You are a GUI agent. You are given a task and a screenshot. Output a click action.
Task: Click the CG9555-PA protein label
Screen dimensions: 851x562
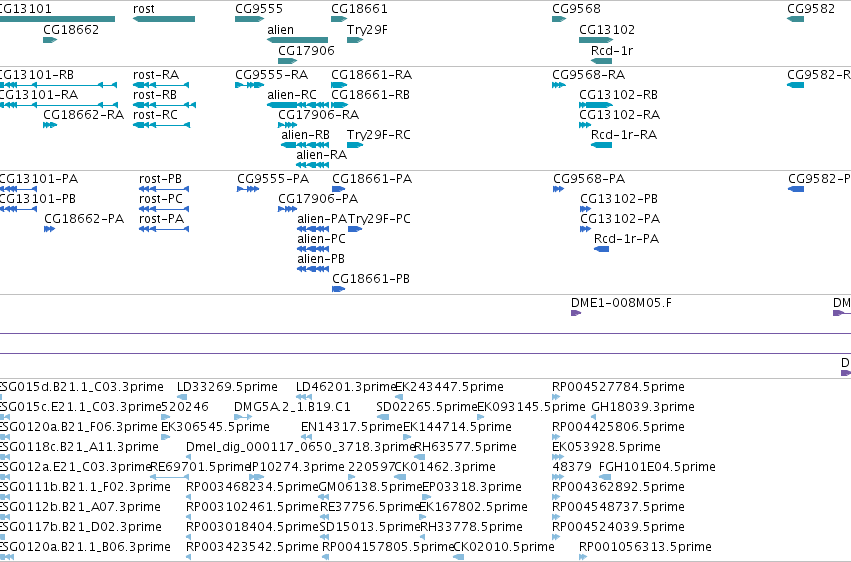273,179
